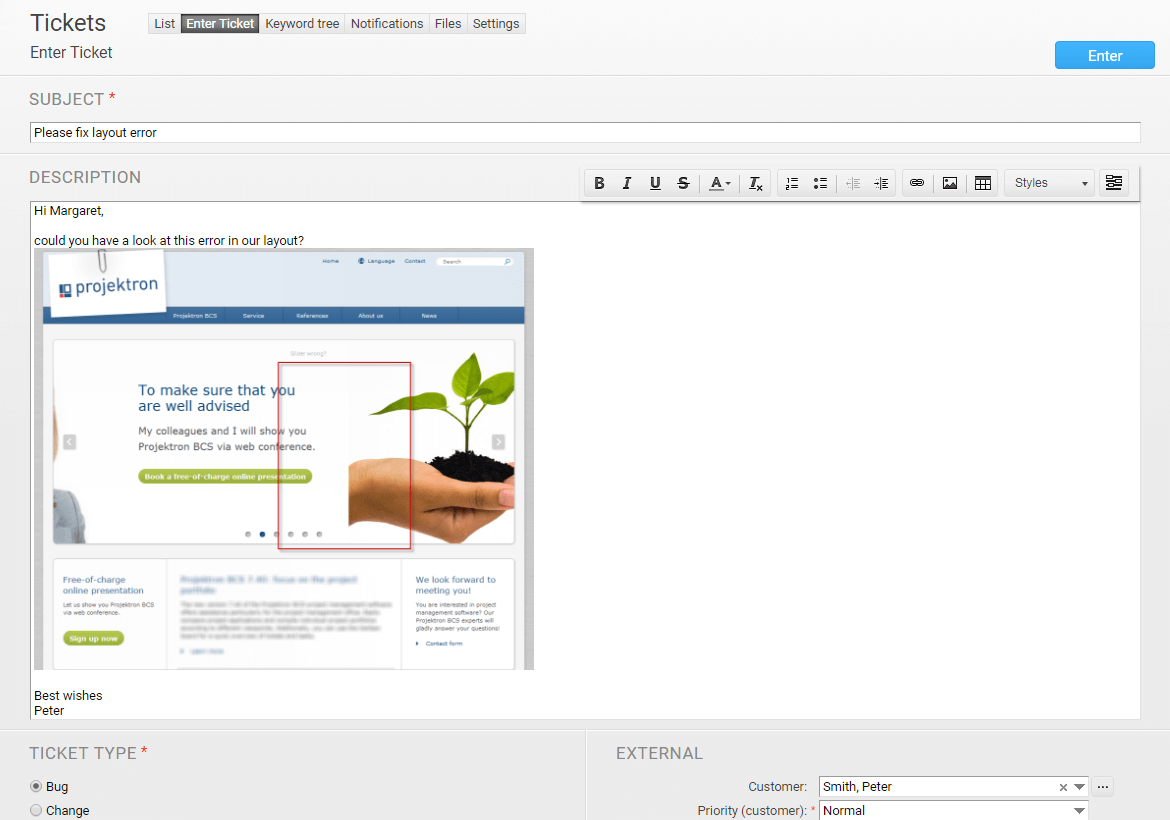
Task: Open customer search via the ellipsis button
Action: pos(1103,786)
